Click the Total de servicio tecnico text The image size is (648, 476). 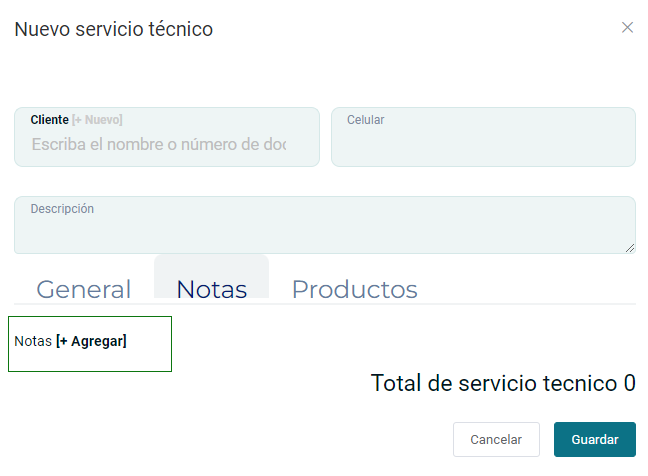pos(495,383)
